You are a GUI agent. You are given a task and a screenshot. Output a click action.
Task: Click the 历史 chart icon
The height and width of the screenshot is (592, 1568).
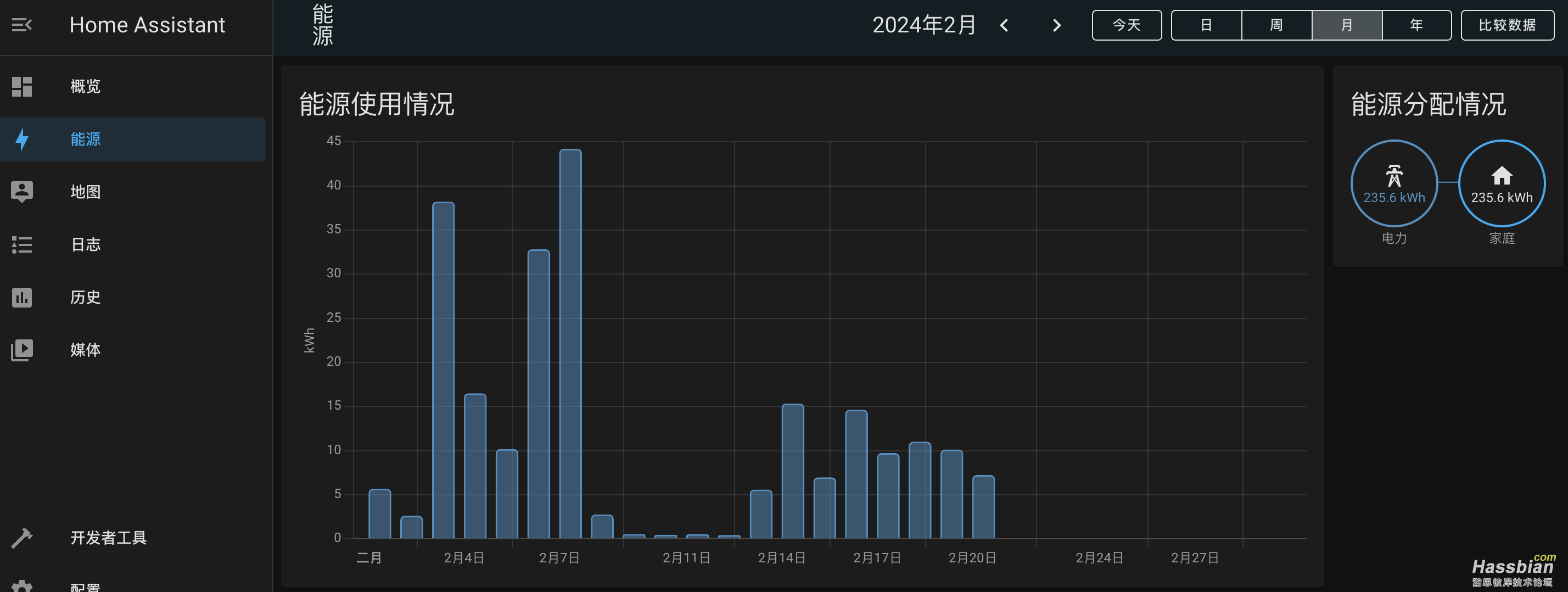tap(22, 297)
